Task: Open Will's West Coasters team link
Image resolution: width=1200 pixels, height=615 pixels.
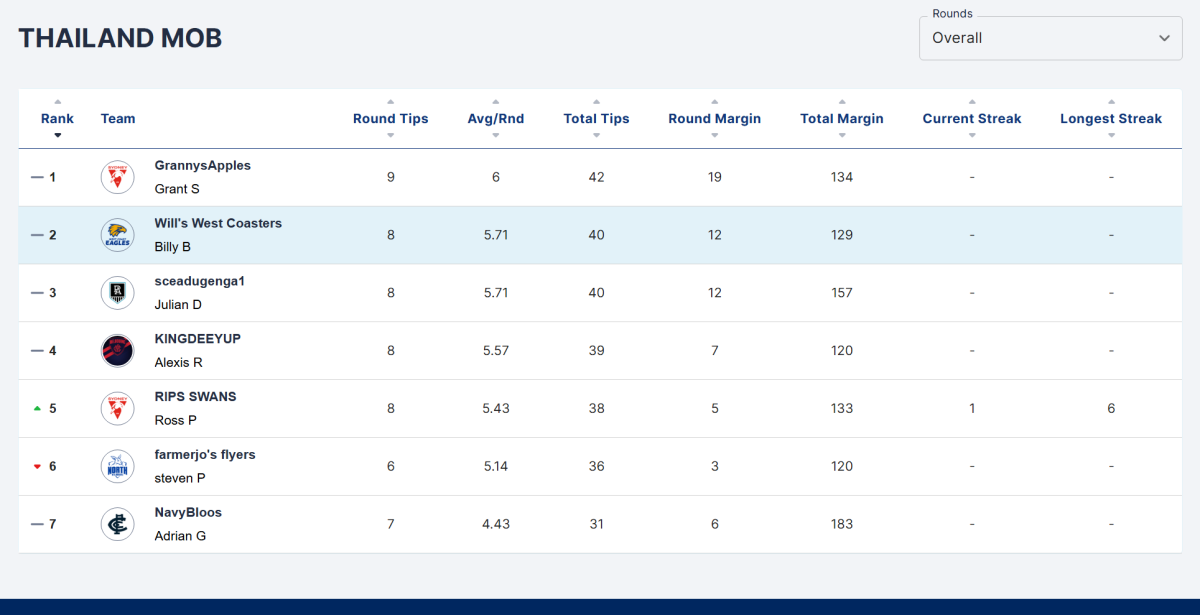Action: [218, 223]
